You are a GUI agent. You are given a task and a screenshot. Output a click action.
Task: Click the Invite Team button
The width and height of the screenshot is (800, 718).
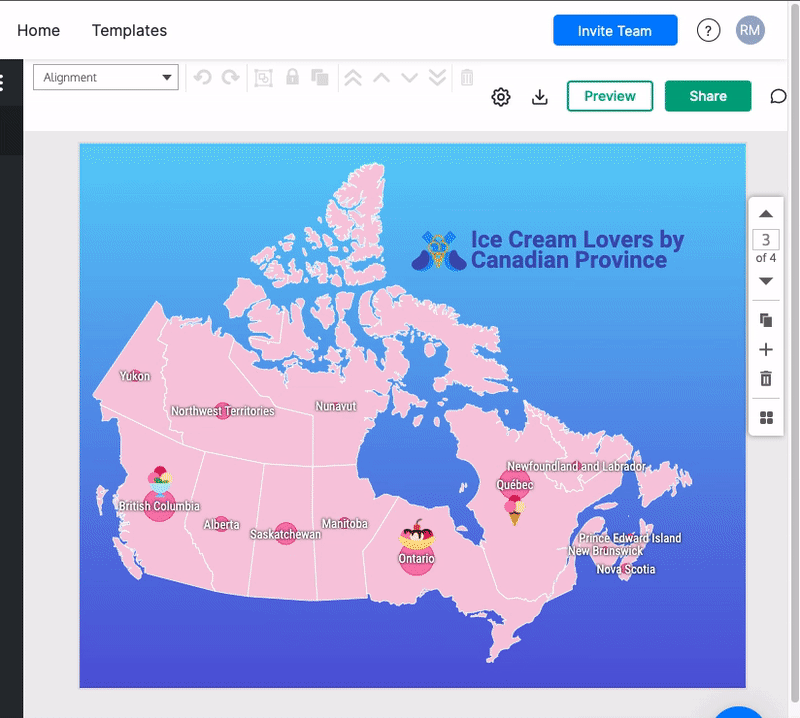(615, 31)
